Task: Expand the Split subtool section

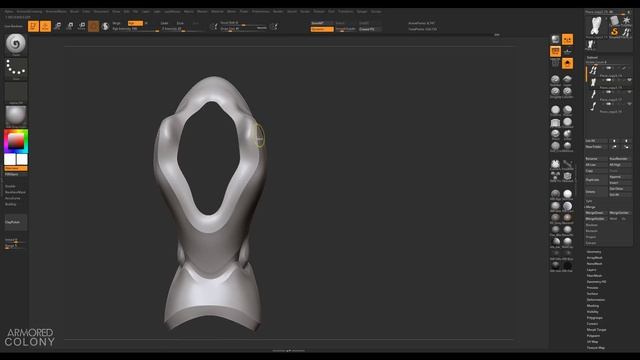Action: 589,201
